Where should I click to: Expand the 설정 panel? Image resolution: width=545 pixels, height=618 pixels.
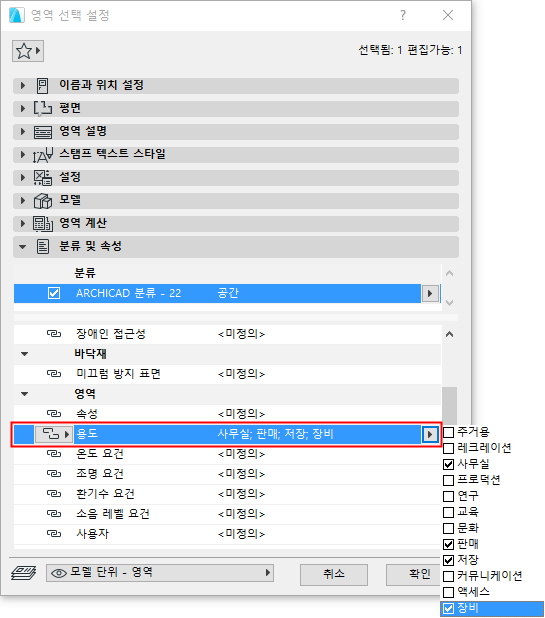pos(22,177)
